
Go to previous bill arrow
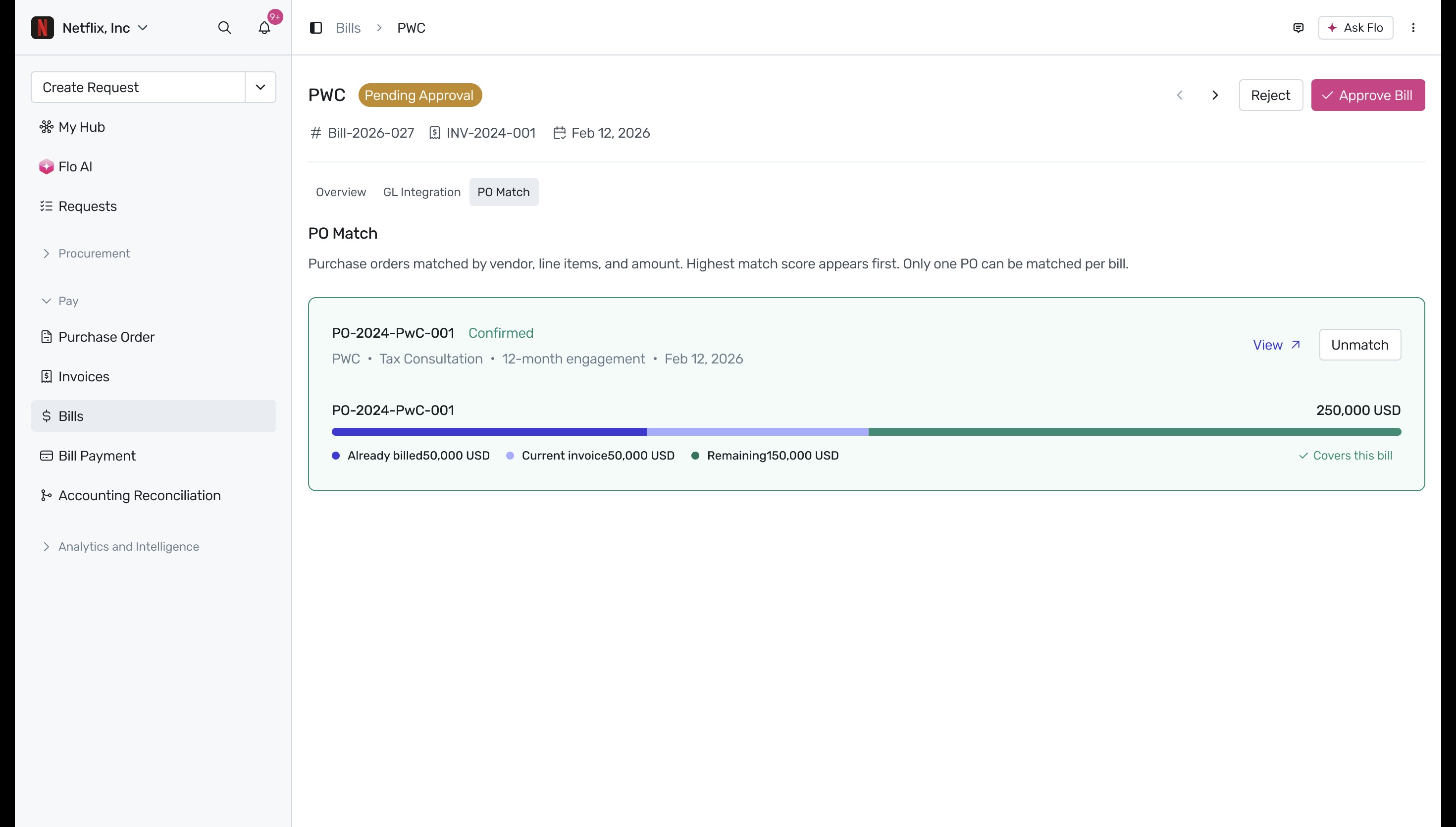pyautogui.click(x=1180, y=96)
